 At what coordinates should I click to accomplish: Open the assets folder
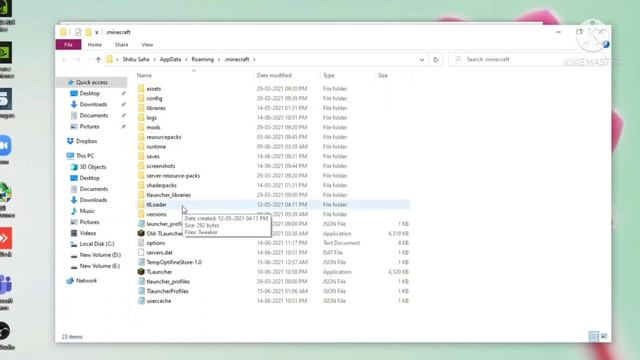pyautogui.click(x=153, y=89)
